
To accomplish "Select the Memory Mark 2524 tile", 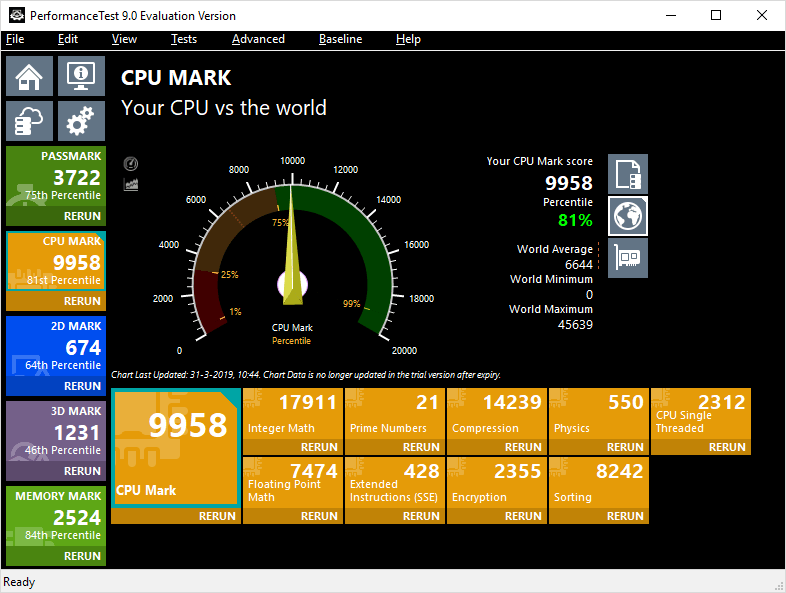I will [56, 516].
